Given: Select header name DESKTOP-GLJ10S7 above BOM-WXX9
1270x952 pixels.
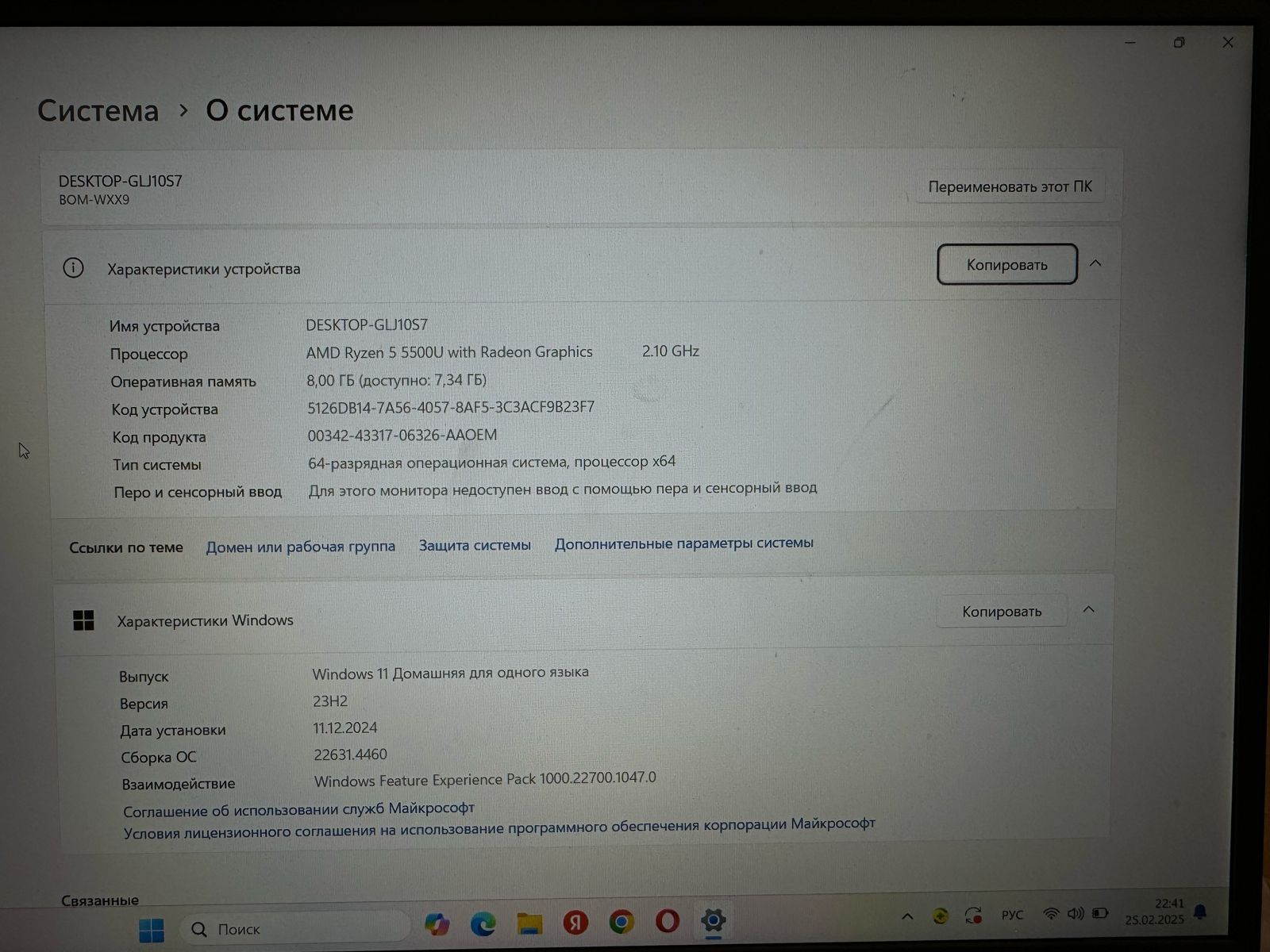Looking at the screenshot, I should tap(121, 181).
